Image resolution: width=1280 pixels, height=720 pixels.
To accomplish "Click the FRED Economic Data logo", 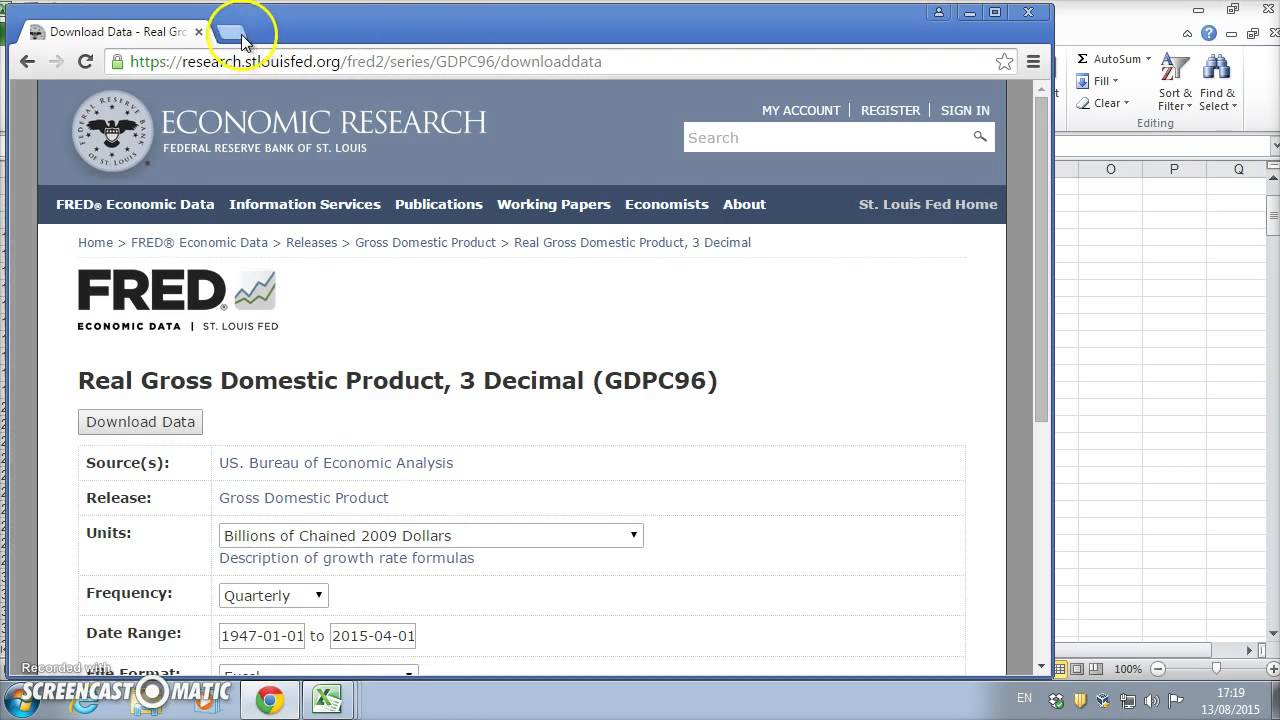I will click(x=178, y=300).
